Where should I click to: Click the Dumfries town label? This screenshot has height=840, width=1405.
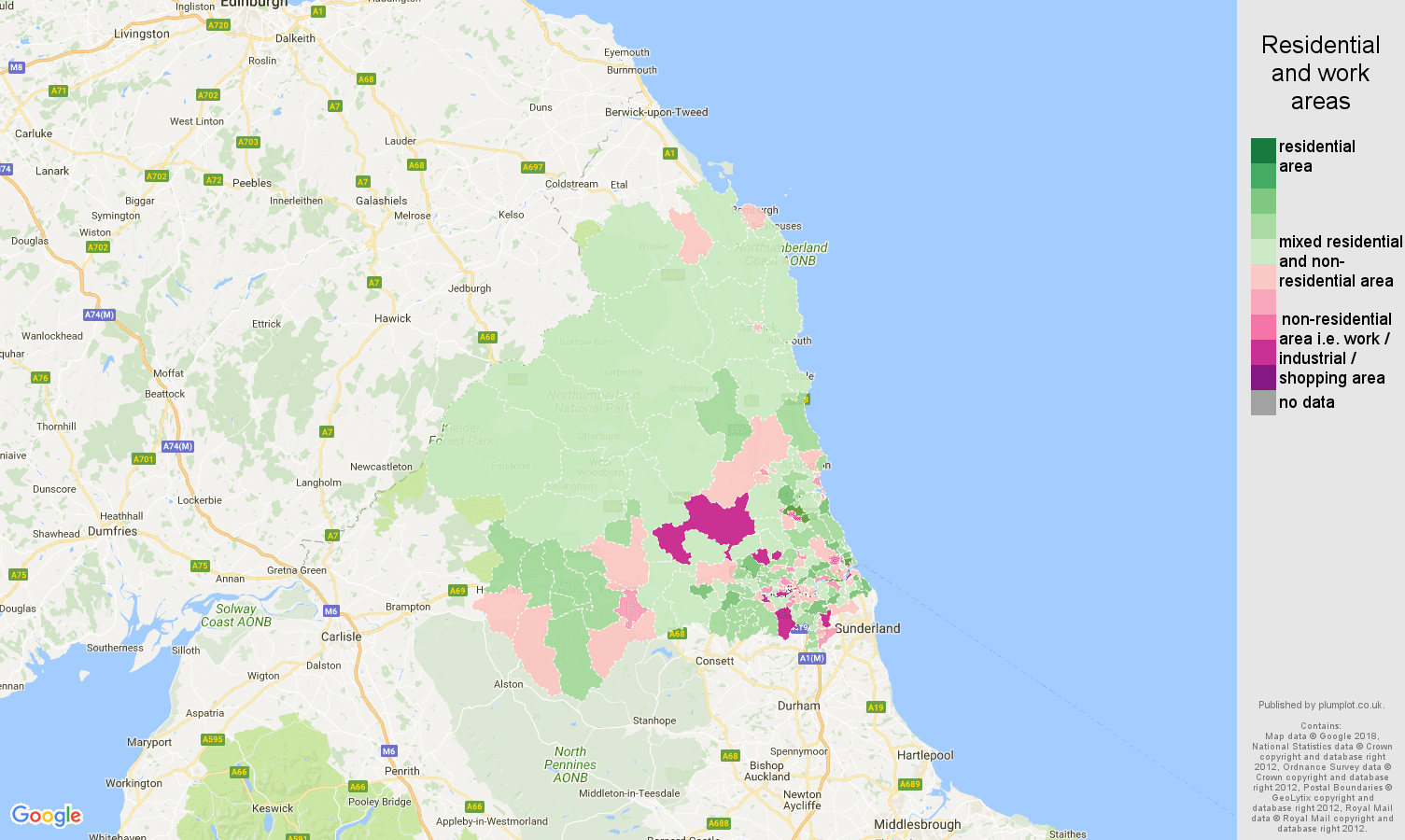click(x=112, y=531)
